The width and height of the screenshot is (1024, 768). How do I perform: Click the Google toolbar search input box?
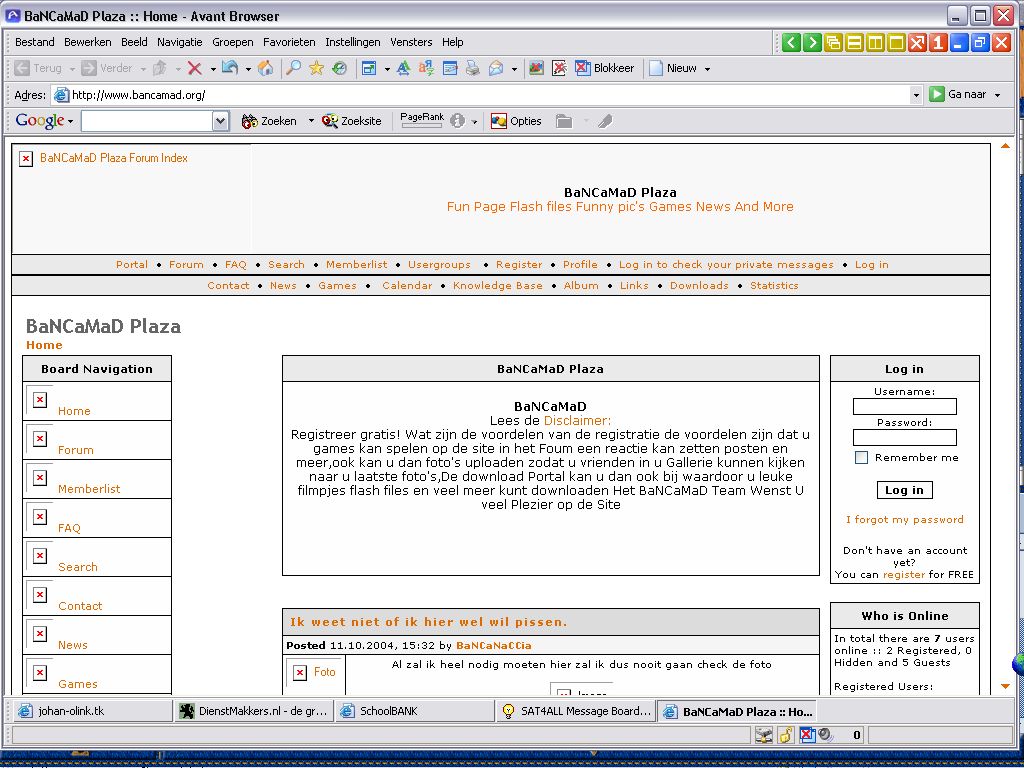[x=147, y=121]
